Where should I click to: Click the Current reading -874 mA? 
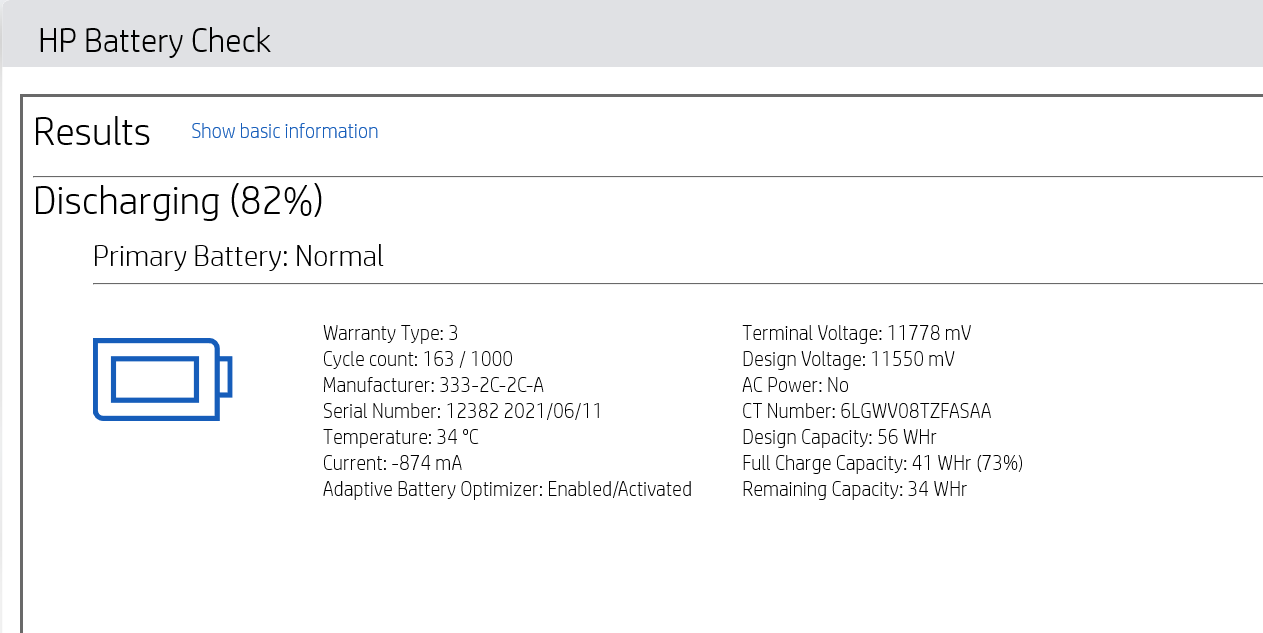pyautogui.click(x=391, y=463)
